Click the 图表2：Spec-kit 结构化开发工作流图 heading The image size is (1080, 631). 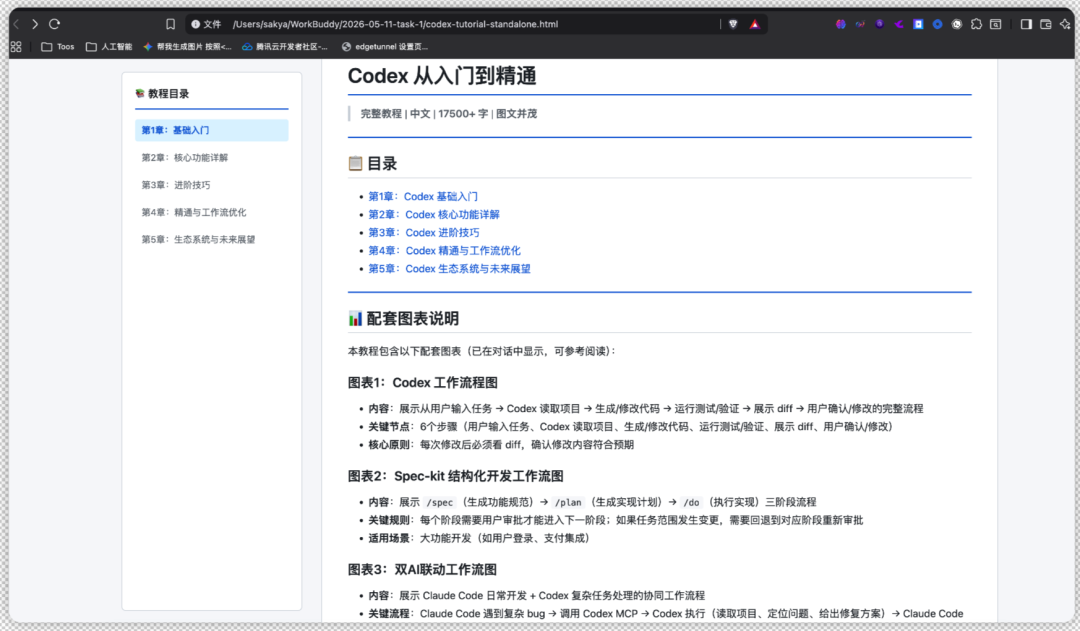point(455,476)
